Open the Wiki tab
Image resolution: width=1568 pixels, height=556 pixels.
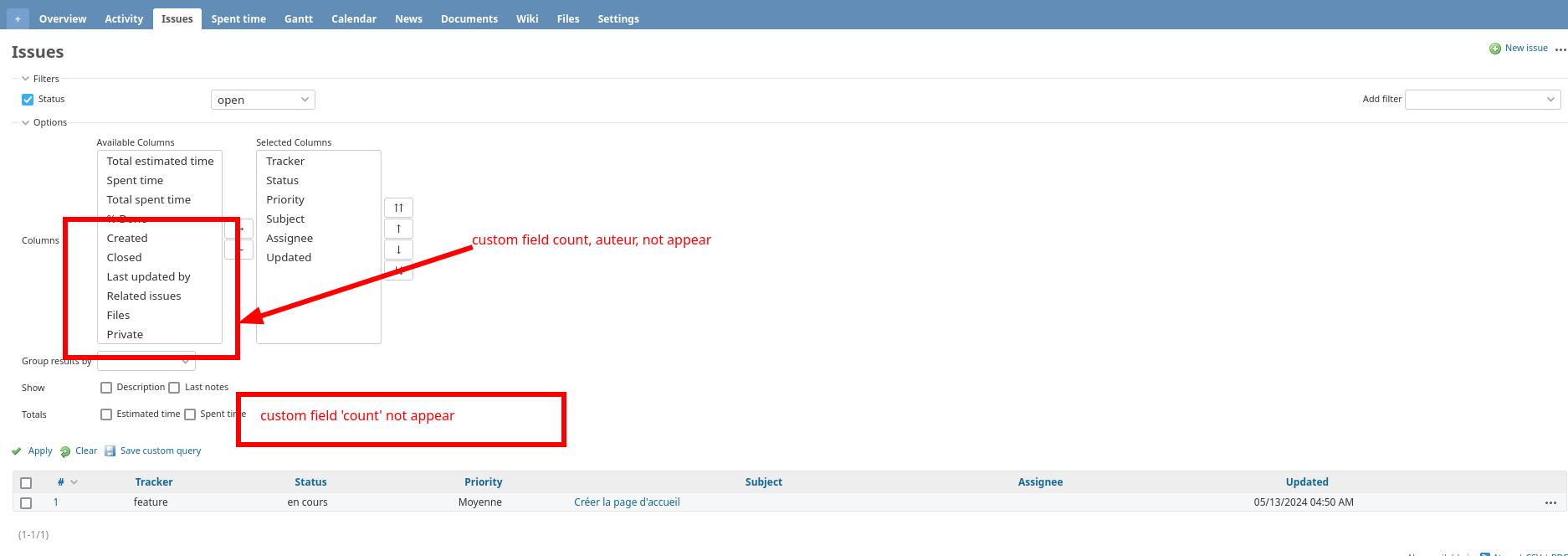(527, 18)
